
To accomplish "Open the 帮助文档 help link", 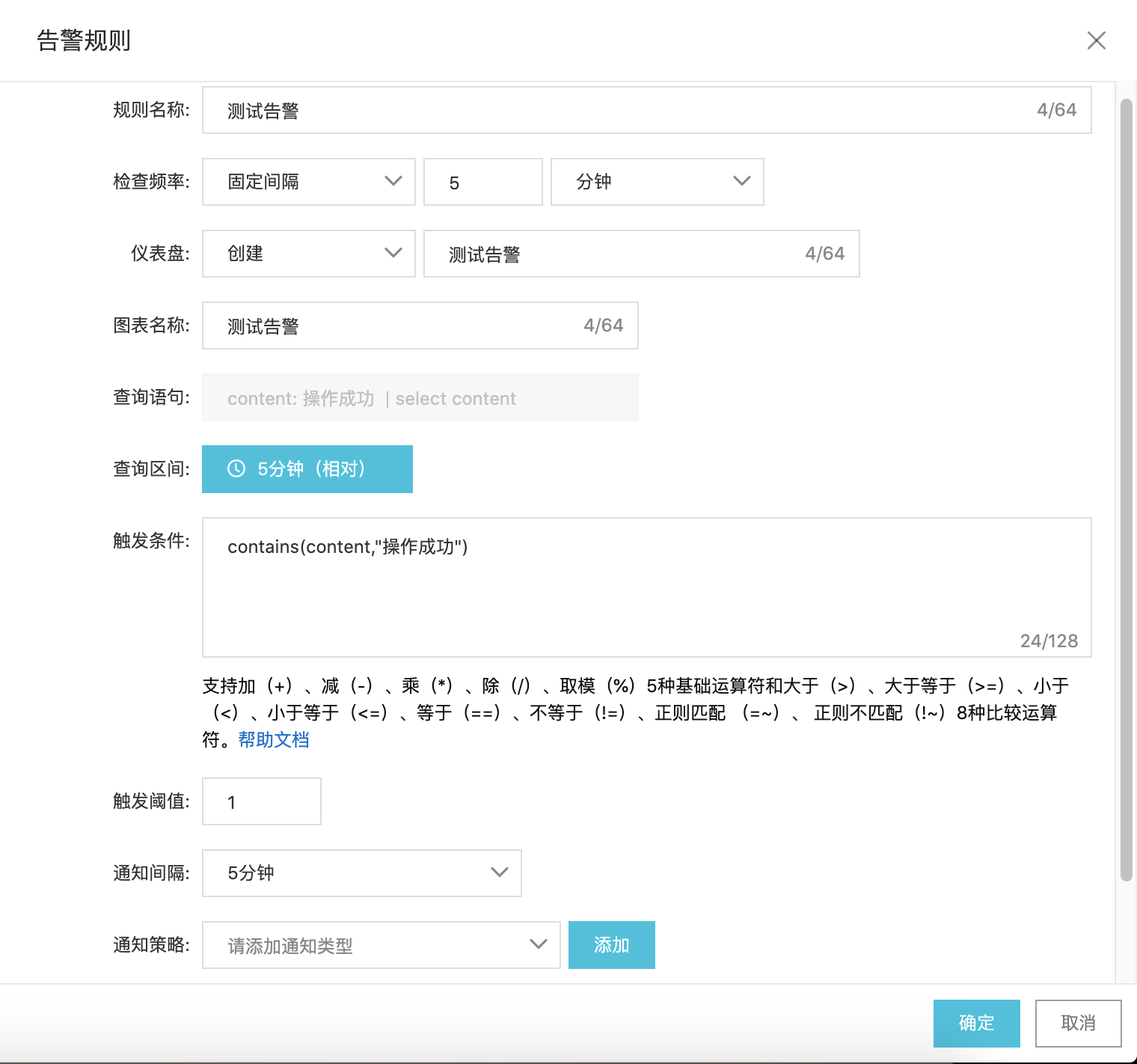I will pos(274,740).
